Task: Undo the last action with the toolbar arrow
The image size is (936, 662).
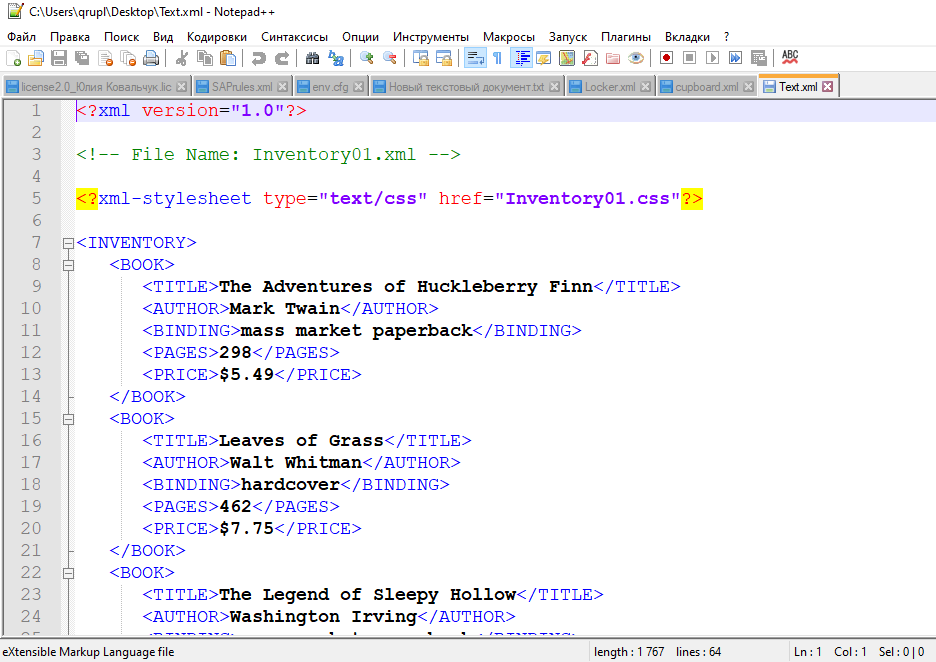Action: tap(258, 58)
